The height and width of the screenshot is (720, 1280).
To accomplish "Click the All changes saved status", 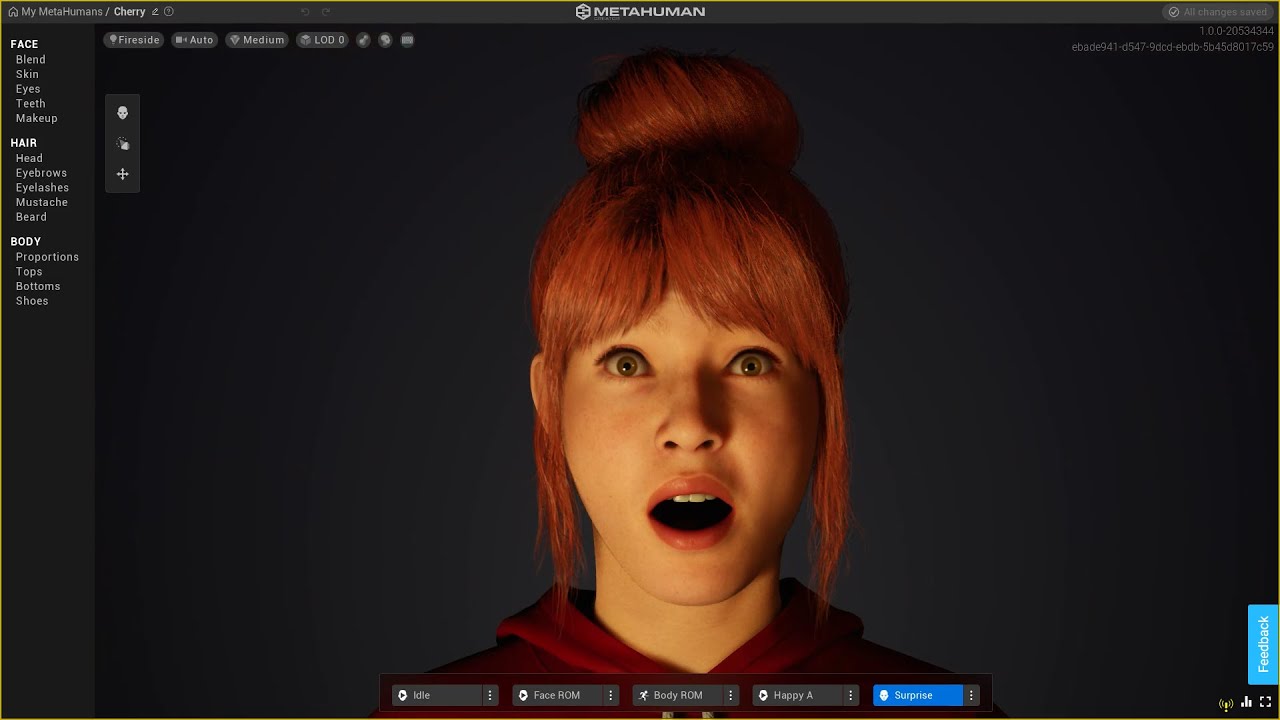I will click(x=1219, y=12).
